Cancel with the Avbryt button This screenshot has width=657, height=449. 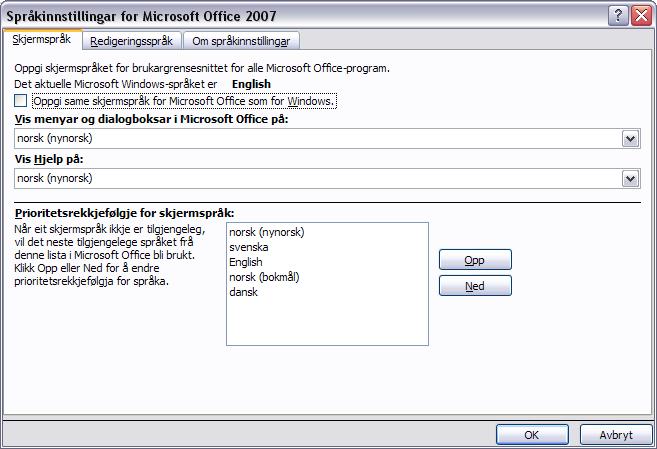click(616, 435)
